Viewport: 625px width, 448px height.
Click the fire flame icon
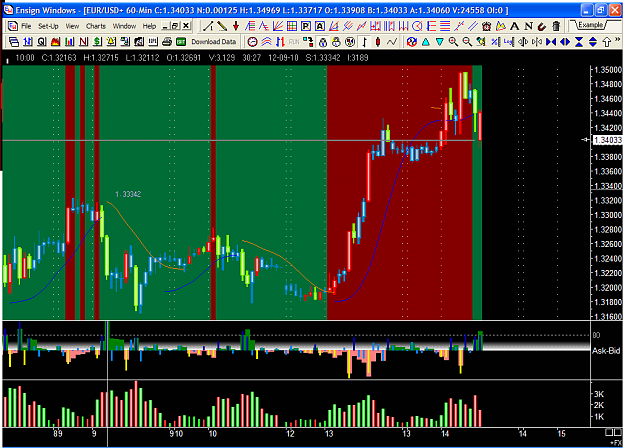[x=55, y=42]
